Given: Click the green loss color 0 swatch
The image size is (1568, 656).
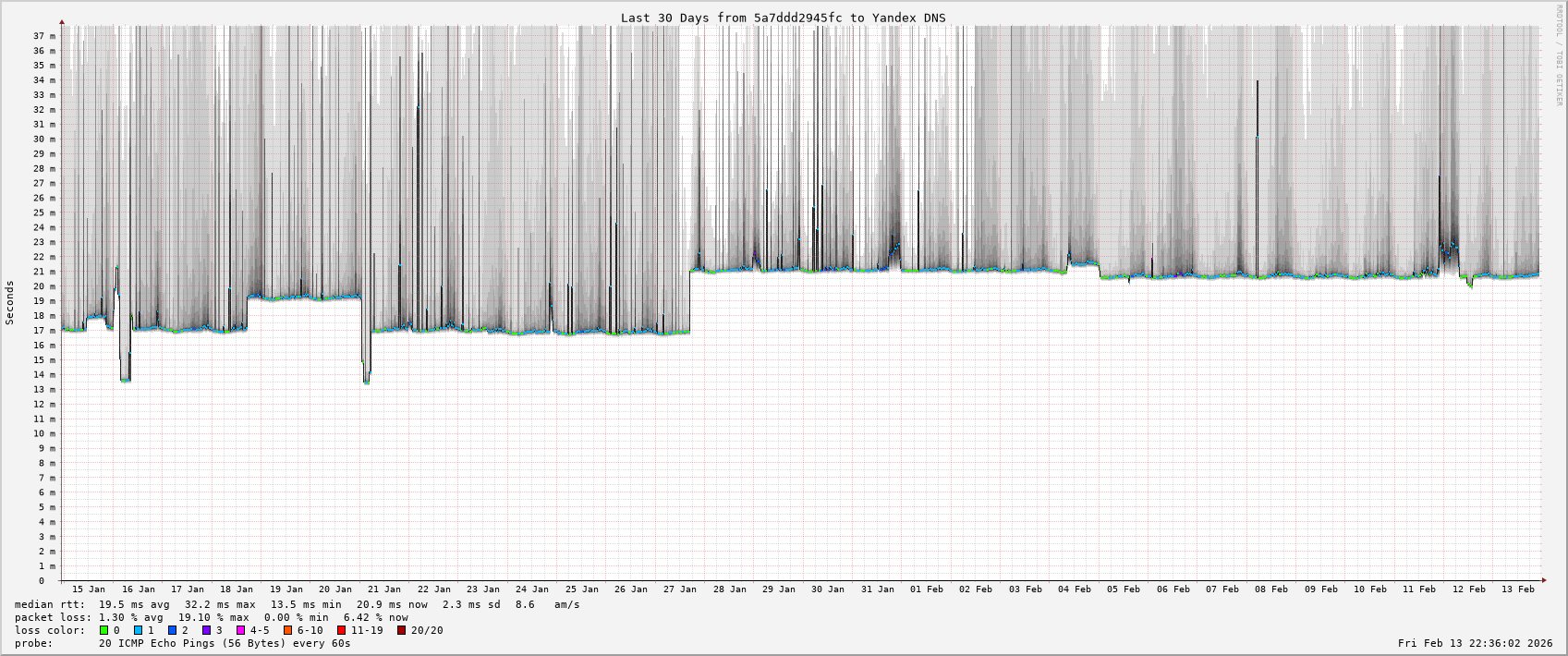Looking at the screenshot, I should [104, 630].
